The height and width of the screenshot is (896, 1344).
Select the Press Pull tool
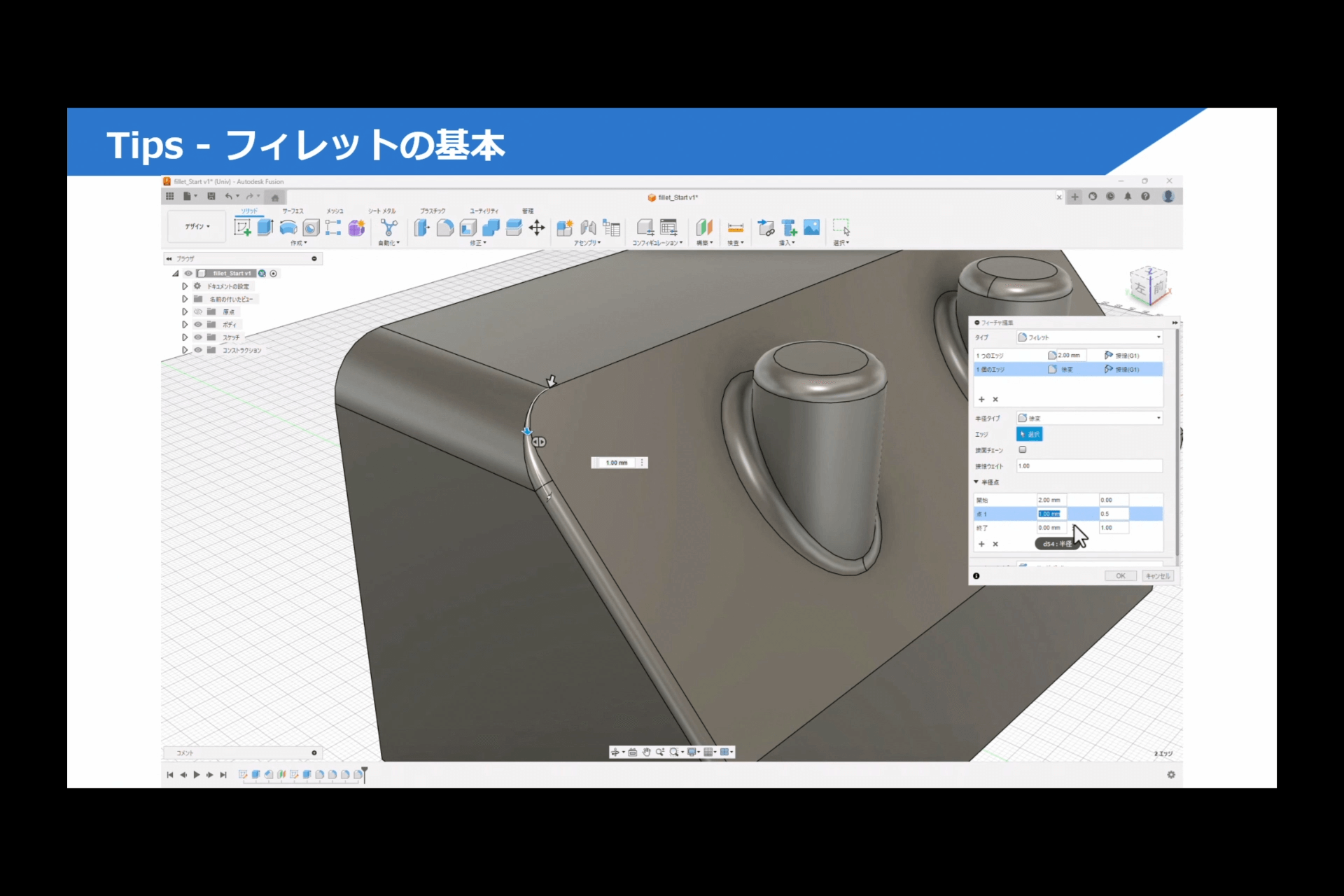coord(422,227)
